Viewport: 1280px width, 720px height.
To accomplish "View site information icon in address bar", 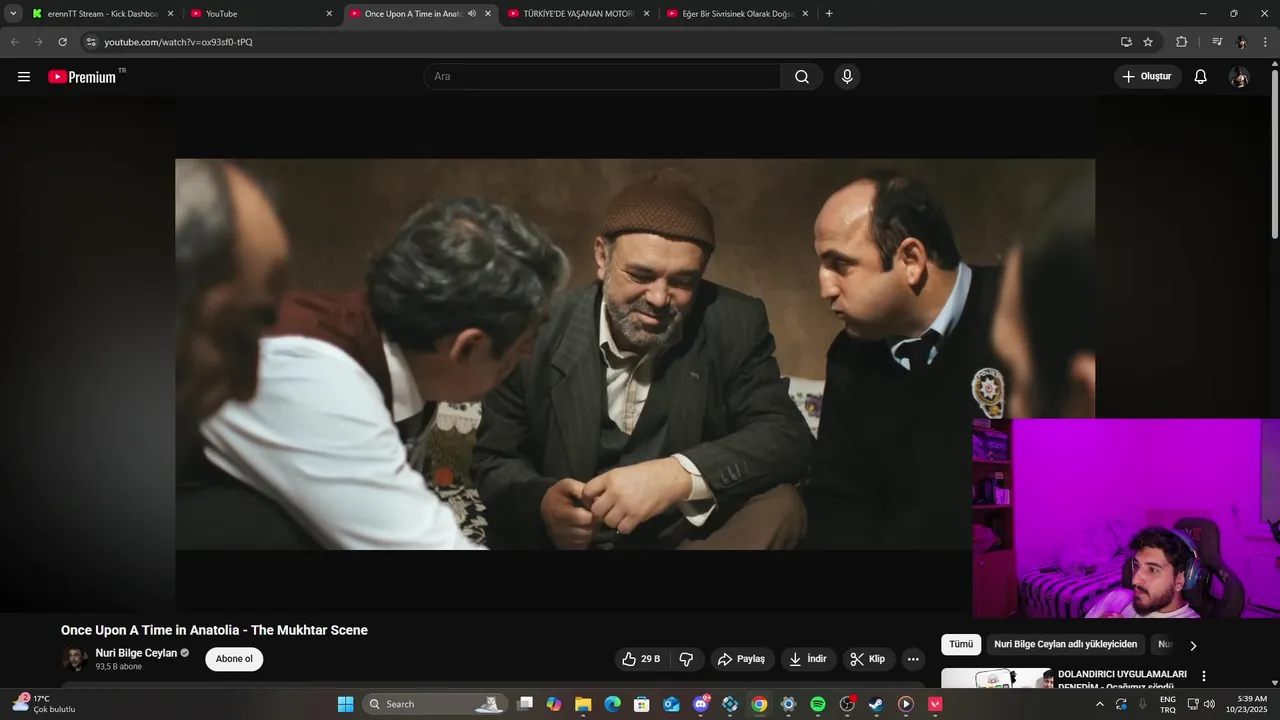I will pyautogui.click(x=90, y=42).
